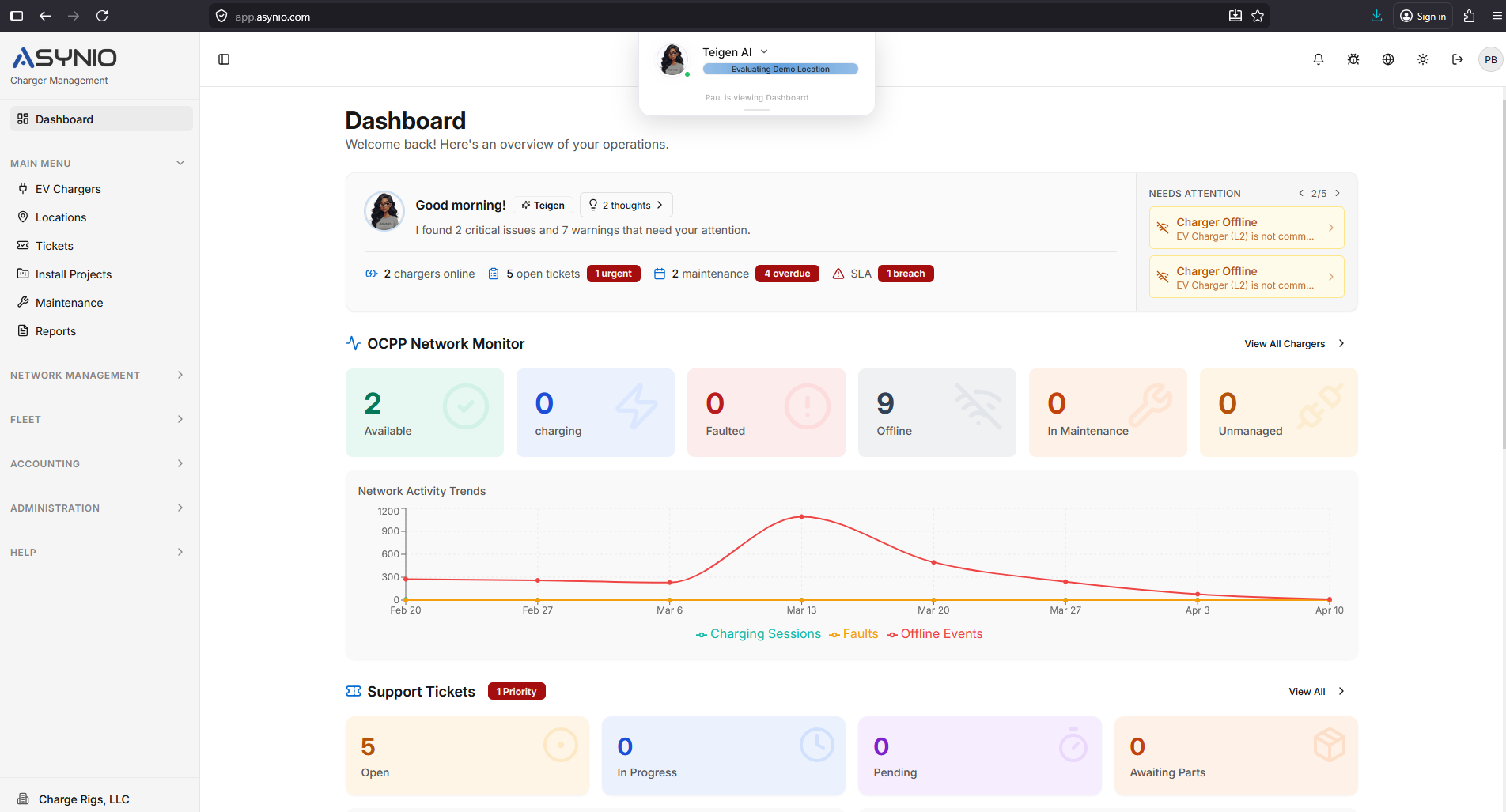Click browser back arrow
This screenshot has height=812, width=1506.
[x=45, y=16]
